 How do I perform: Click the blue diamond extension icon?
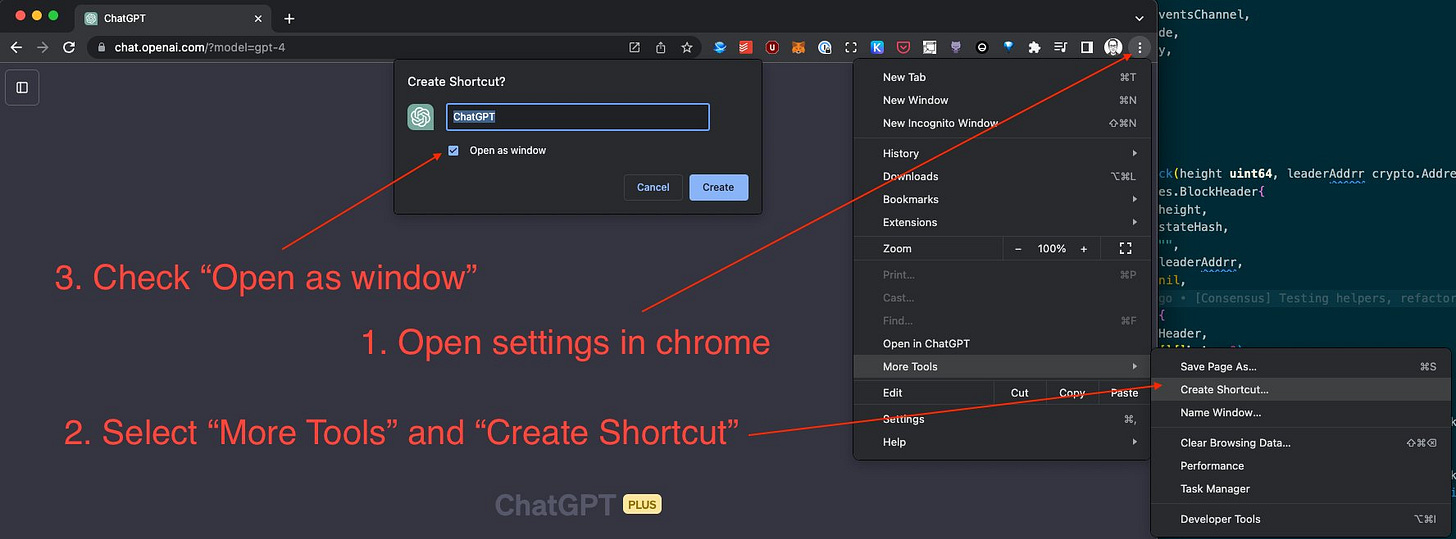[1008, 47]
